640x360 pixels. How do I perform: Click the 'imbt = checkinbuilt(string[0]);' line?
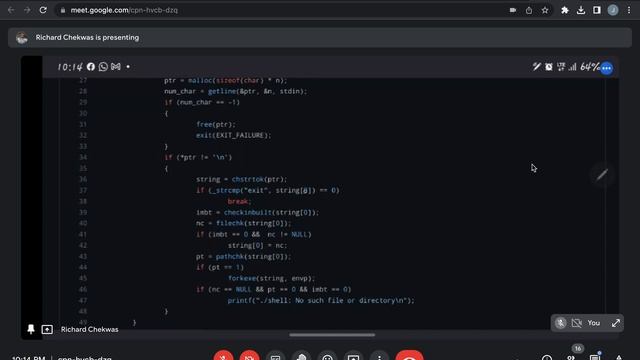click(257, 213)
